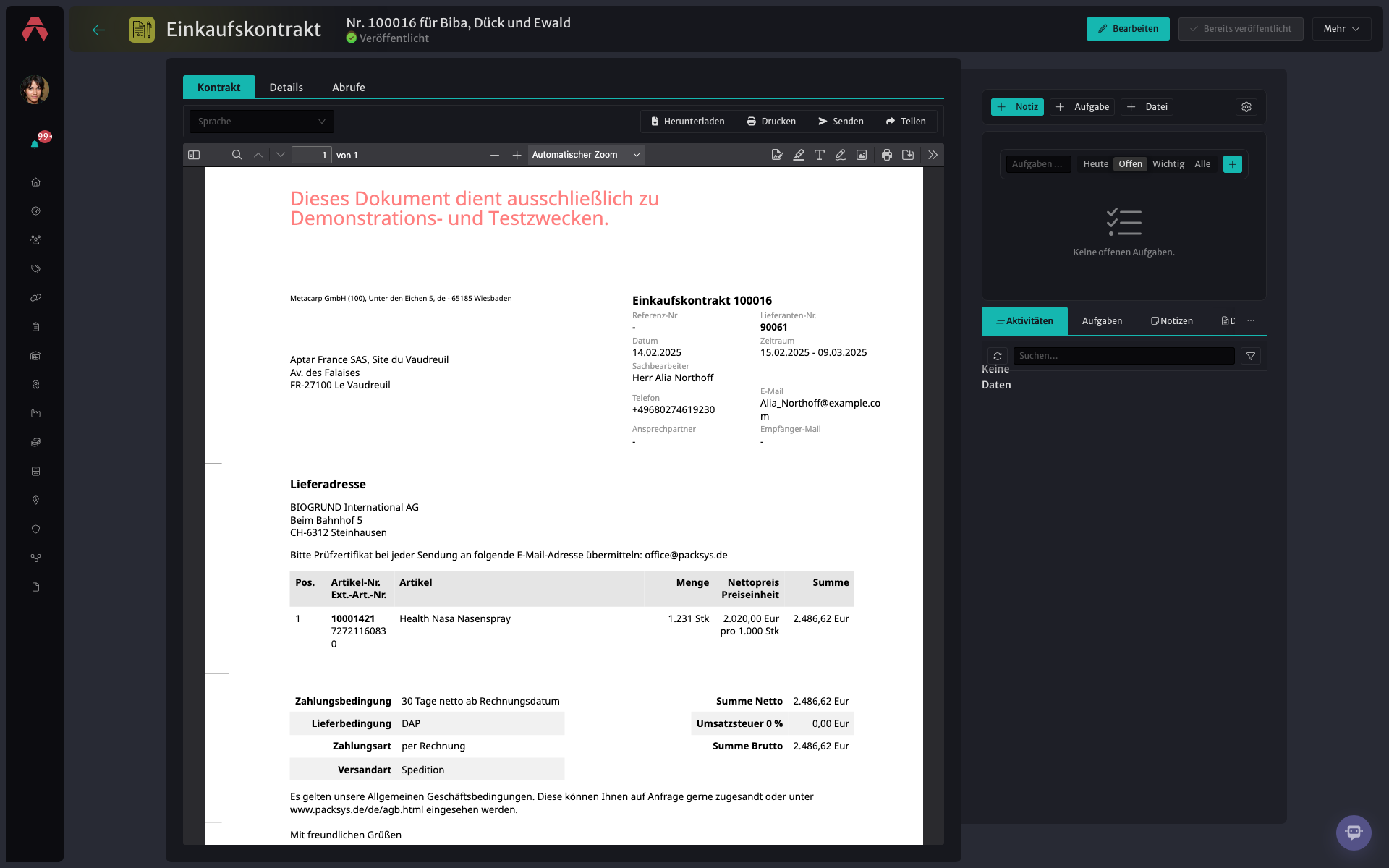This screenshot has height=868, width=1389.
Task: Select the PDF highlight tool
Action: tap(799, 155)
